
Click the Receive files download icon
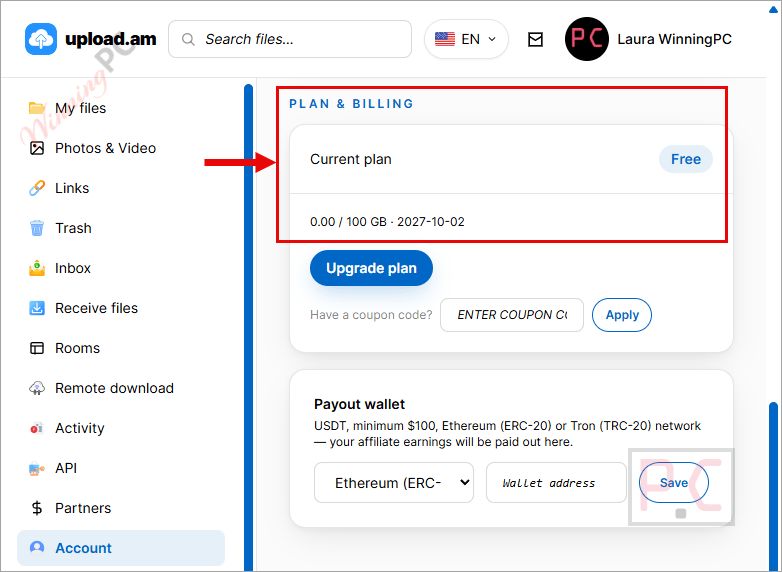pyautogui.click(x=37, y=308)
